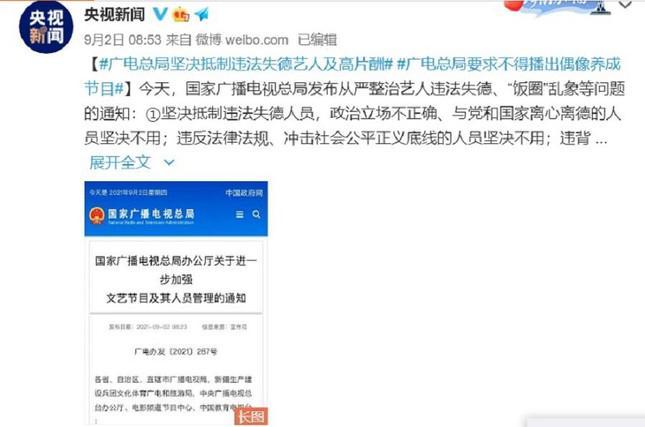
Task: Click the orange crown membership icon
Action: pyautogui.click(x=181, y=15)
